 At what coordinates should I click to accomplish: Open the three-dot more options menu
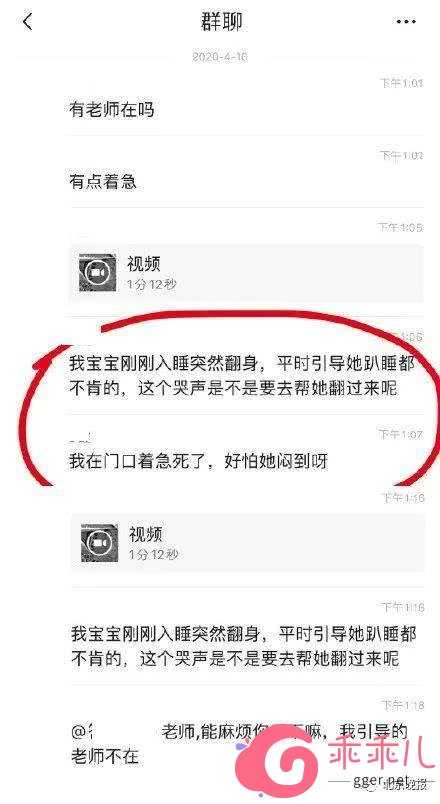coord(406,22)
